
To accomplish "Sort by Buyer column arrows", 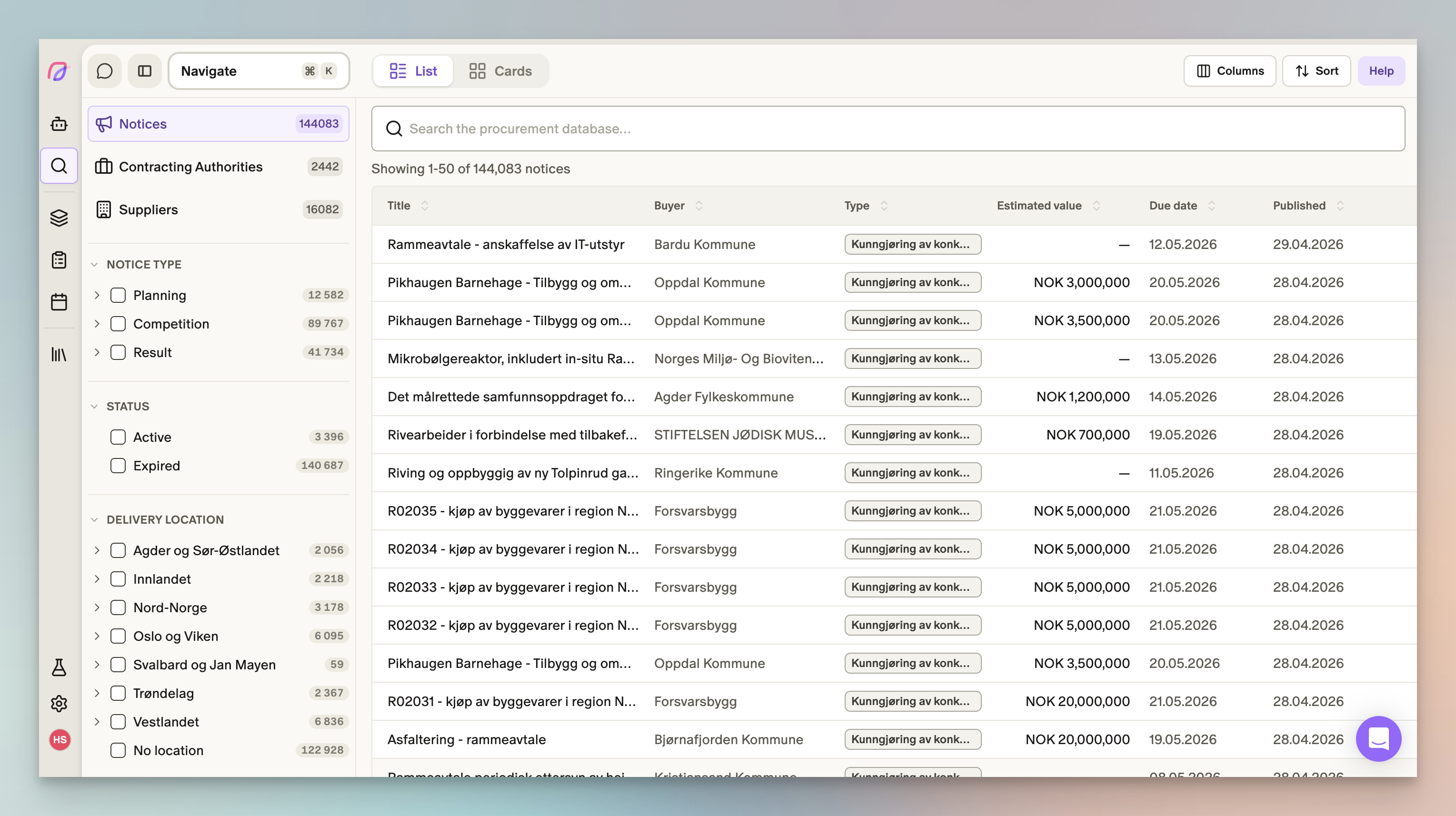I will (698, 206).
